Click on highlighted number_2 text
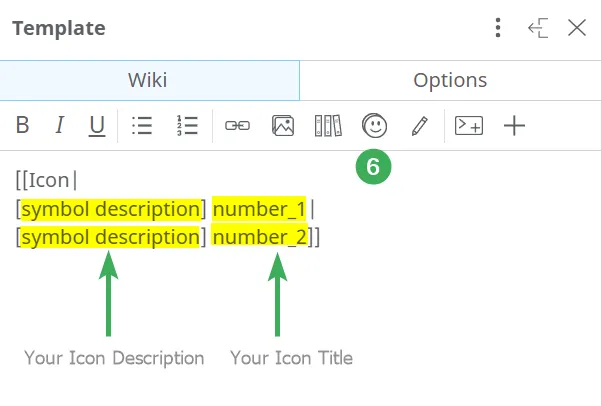The image size is (602, 406). pyautogui.click(x=259, y=237)
